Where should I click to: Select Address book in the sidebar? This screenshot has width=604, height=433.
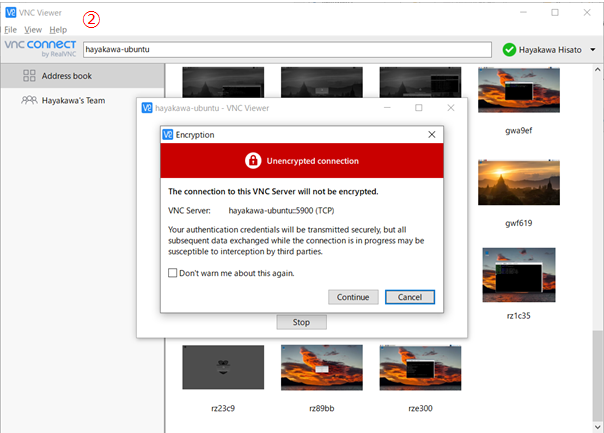(x=68, y=75)
